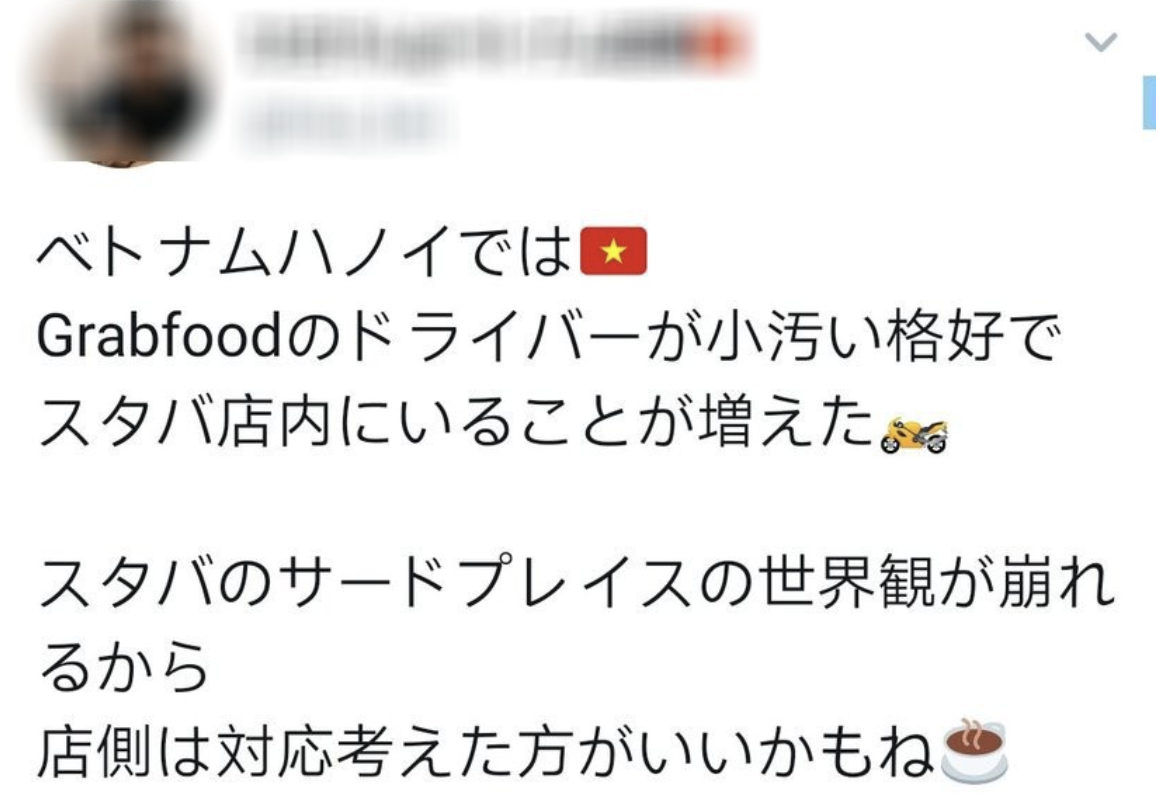
Task: Click the word Grabfood in the tweet
Action: pyautogui.click(x=159, y=336)
